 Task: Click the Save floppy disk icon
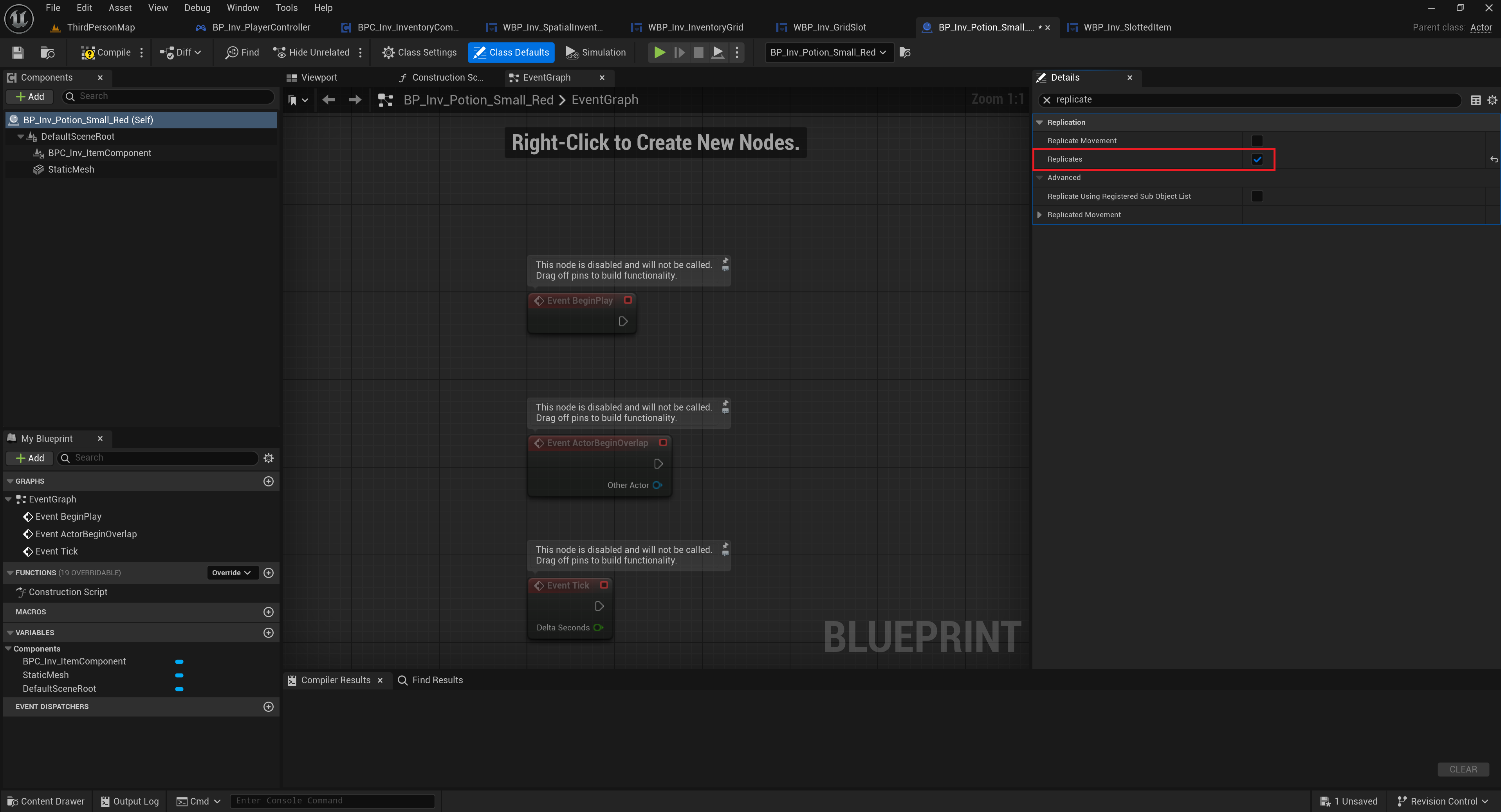click(18, 52)
